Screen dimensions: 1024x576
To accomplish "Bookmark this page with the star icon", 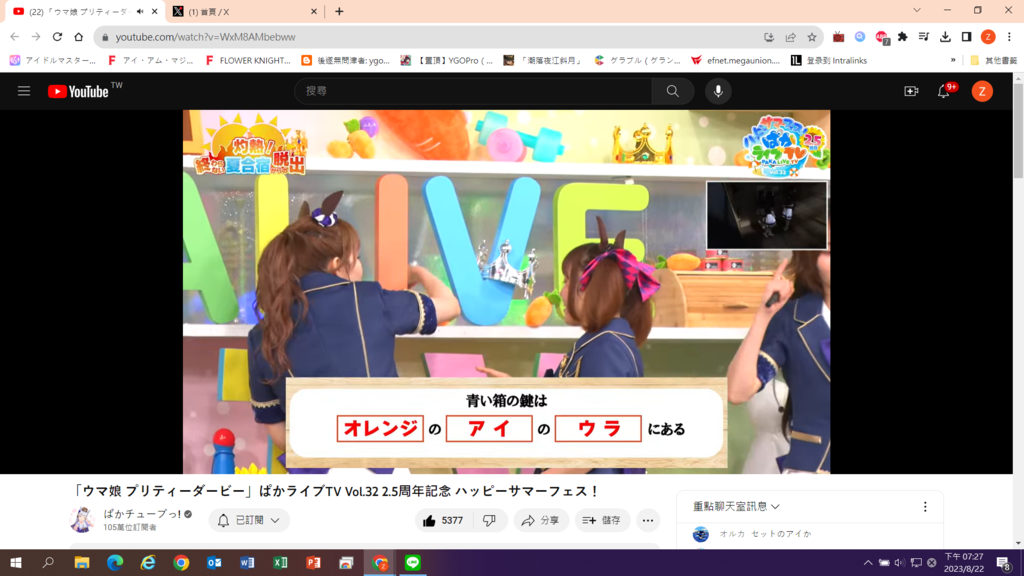I will coord(812,37).
